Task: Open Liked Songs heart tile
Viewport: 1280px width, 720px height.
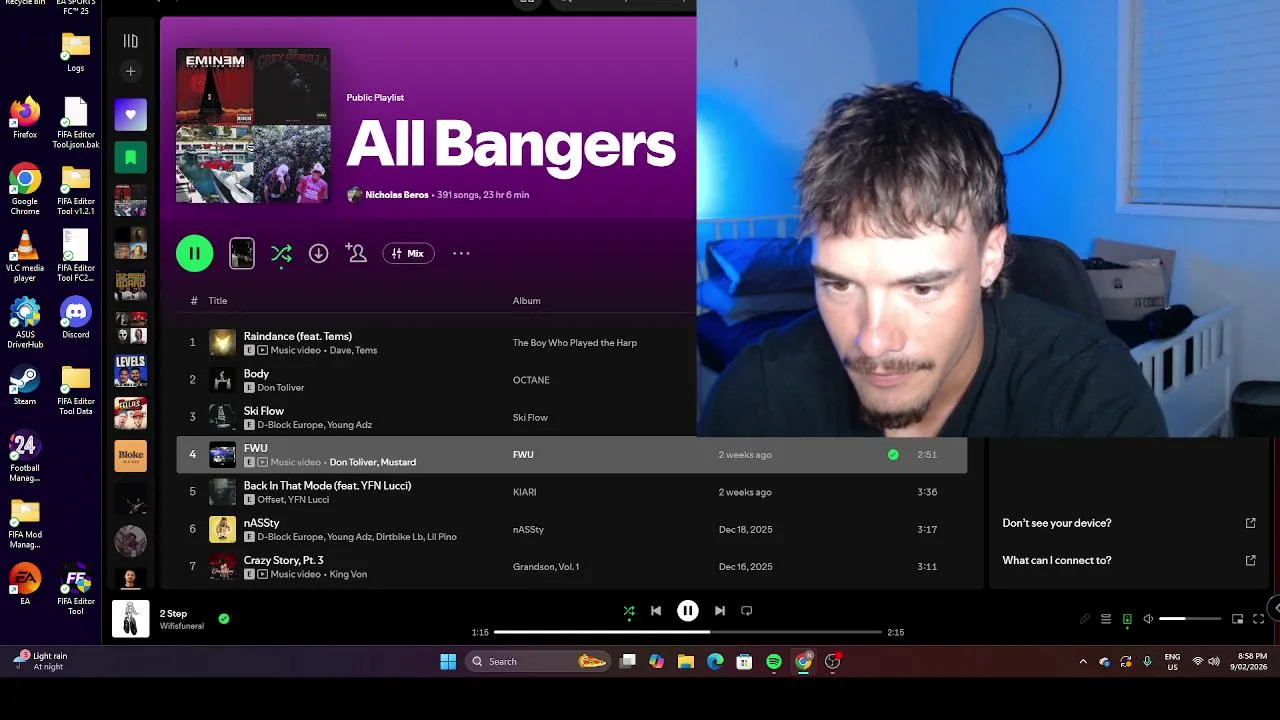Action: pyautogui.click(x=130, y=114)
